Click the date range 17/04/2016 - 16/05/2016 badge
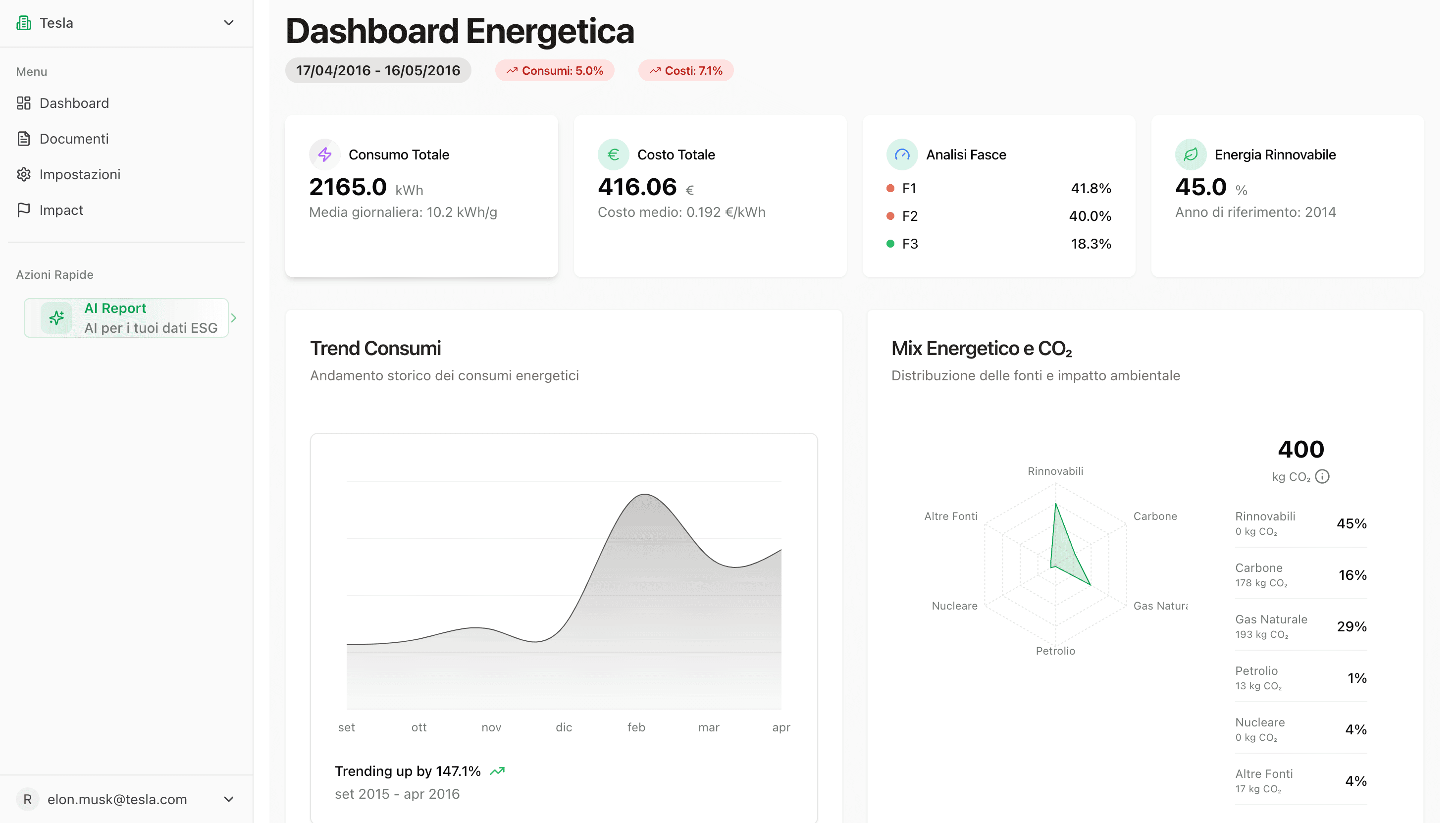The height and width of the screenshot is (823, 1456). [378, 71]
